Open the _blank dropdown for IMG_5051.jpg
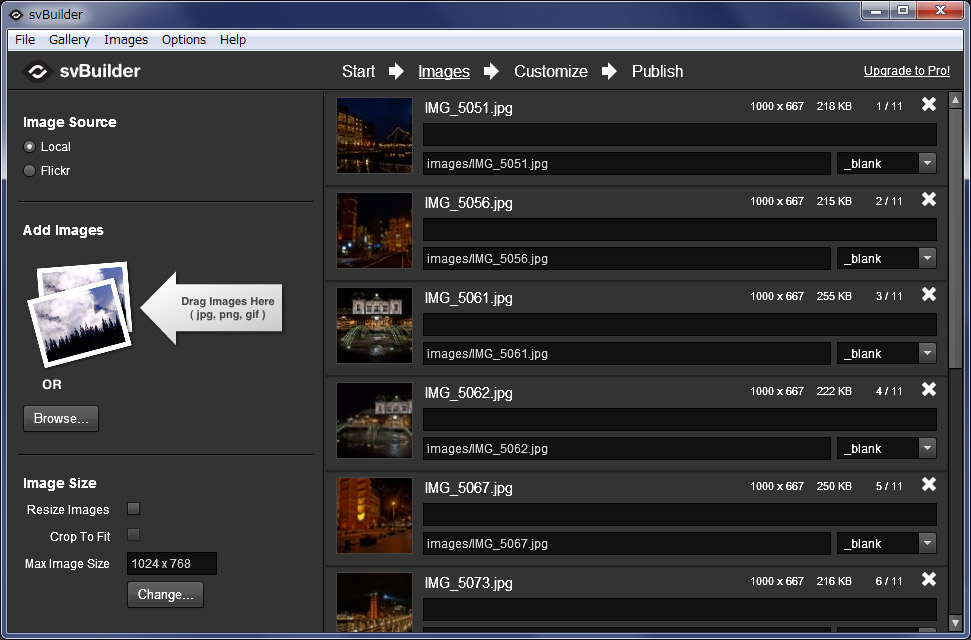Screen dimensions: 971x640 [927, 164]
